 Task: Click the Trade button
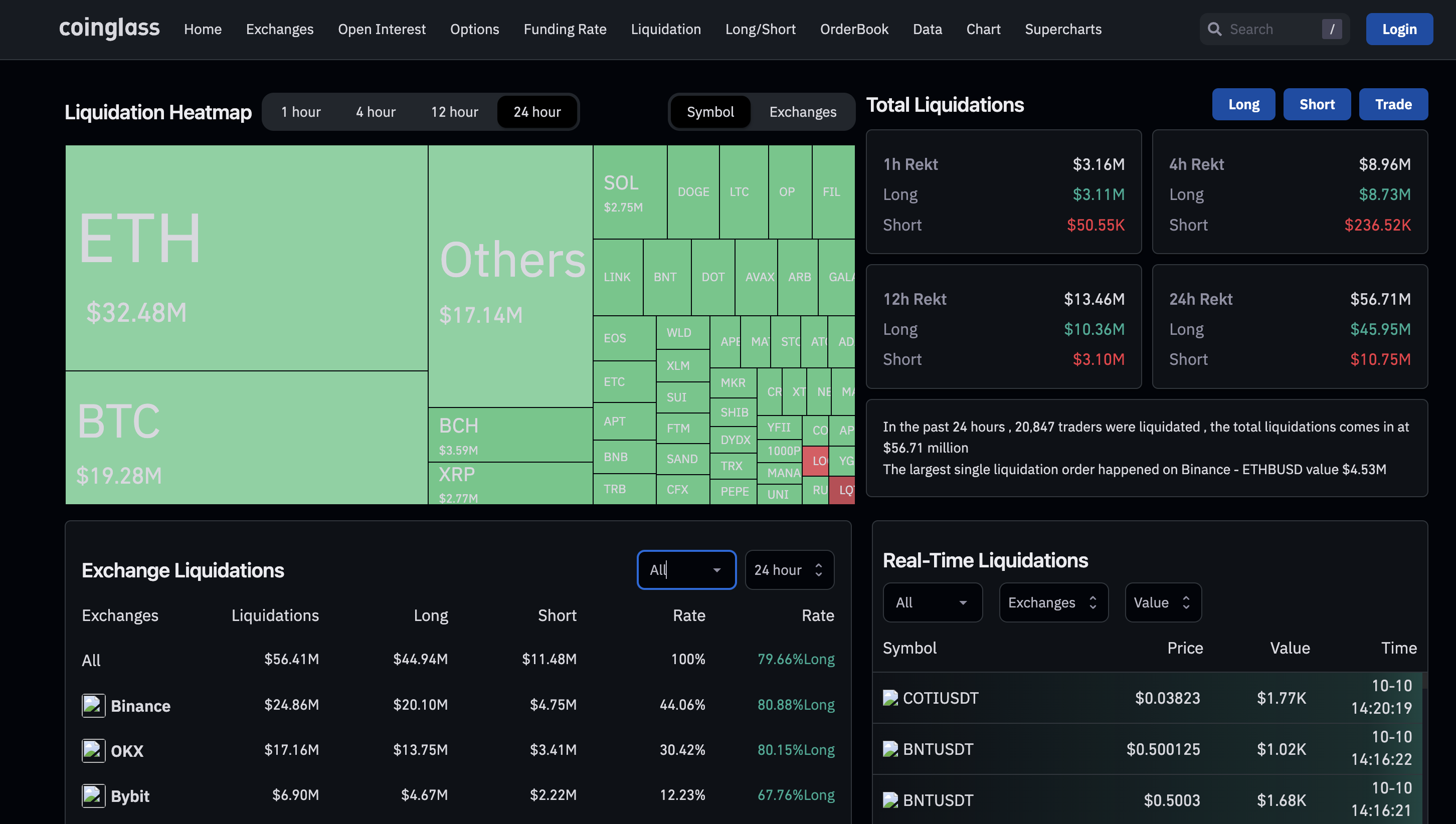click(1393, 104)
